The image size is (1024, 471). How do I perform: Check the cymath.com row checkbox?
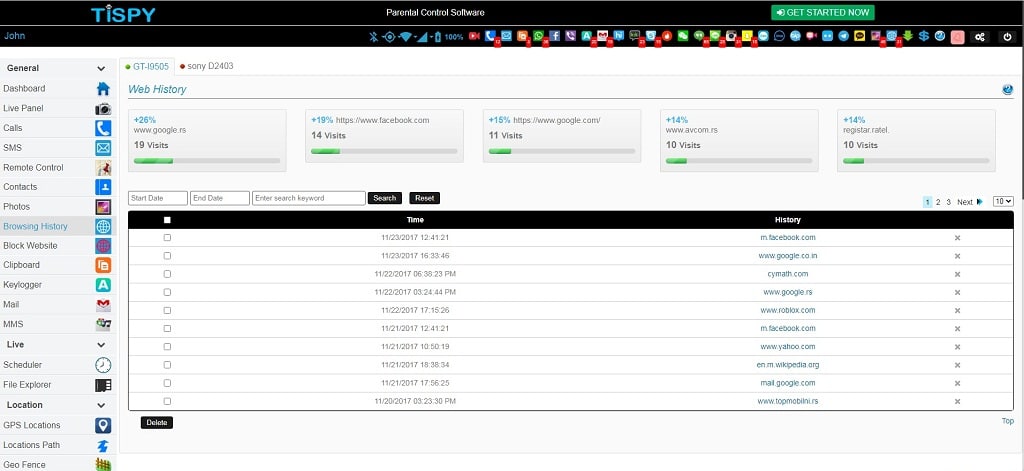click(167, 274)
